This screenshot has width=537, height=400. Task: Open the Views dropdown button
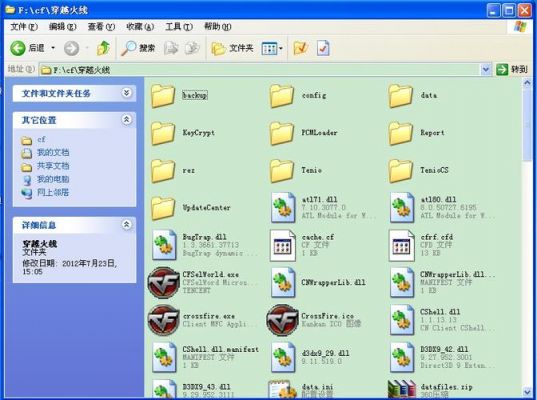[x=272, y=48]
